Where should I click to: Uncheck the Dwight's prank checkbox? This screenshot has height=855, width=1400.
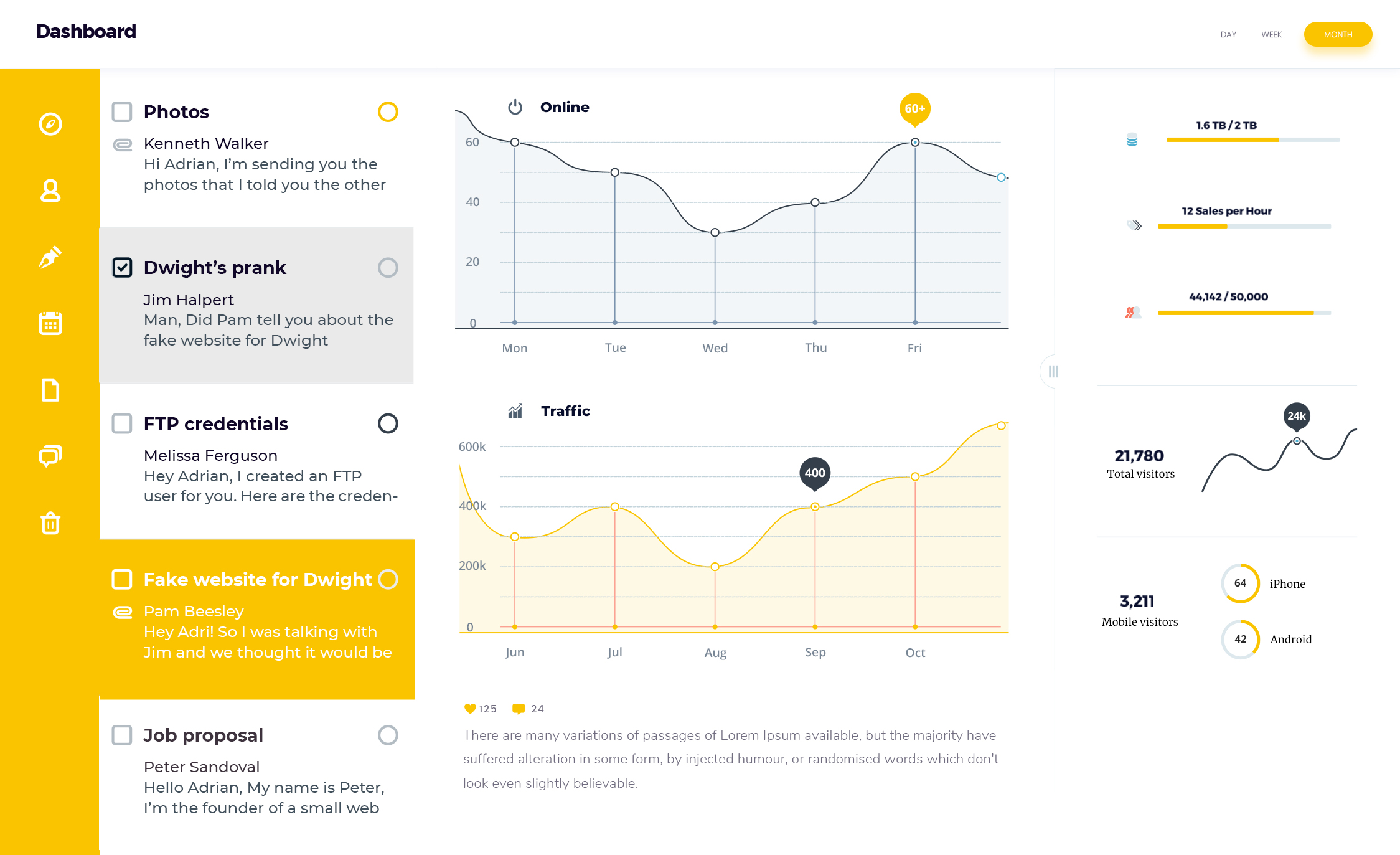point(122,268)
